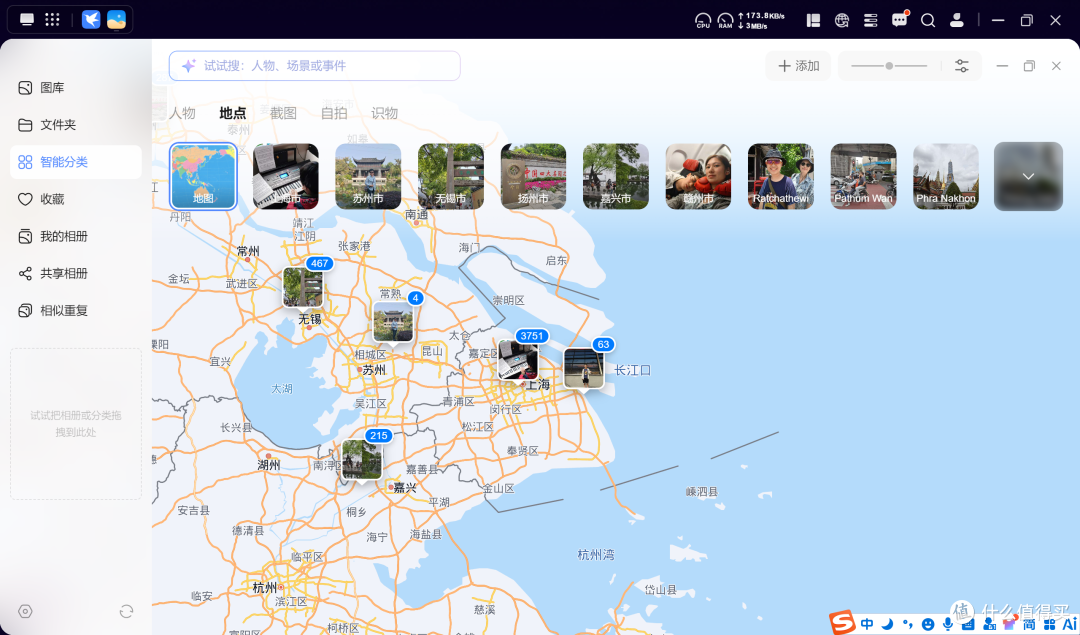Switch to the blue bird app icon
1080x635 pixels.
(x=91, y=19)
